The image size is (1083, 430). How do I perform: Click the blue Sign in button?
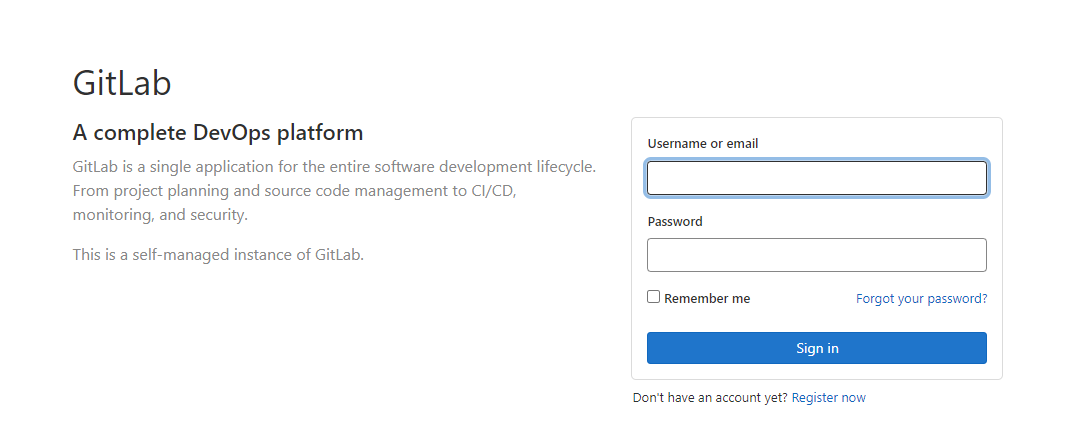tap(816, 348)
